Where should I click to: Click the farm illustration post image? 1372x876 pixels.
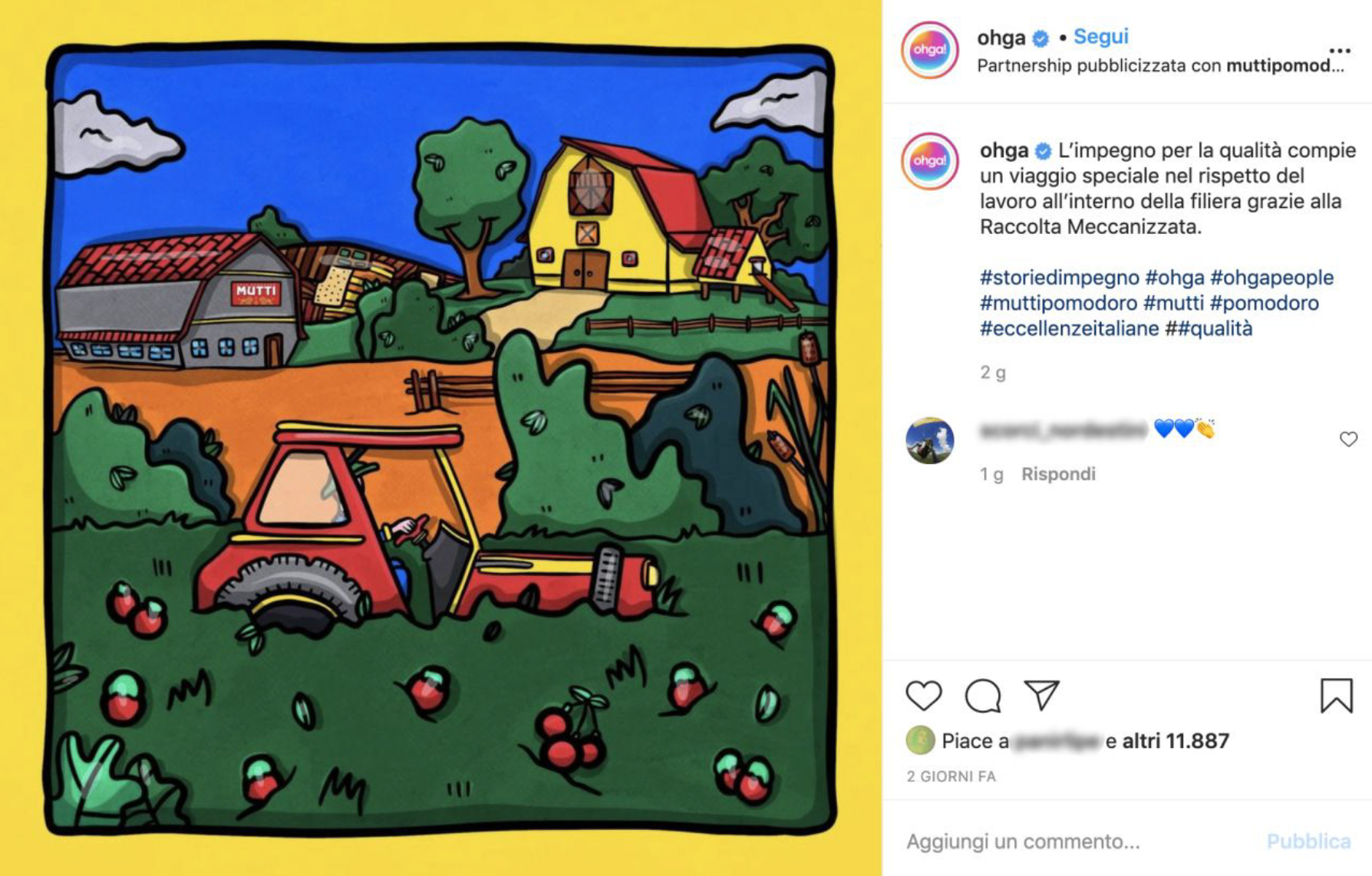click(x=440, y=438)
